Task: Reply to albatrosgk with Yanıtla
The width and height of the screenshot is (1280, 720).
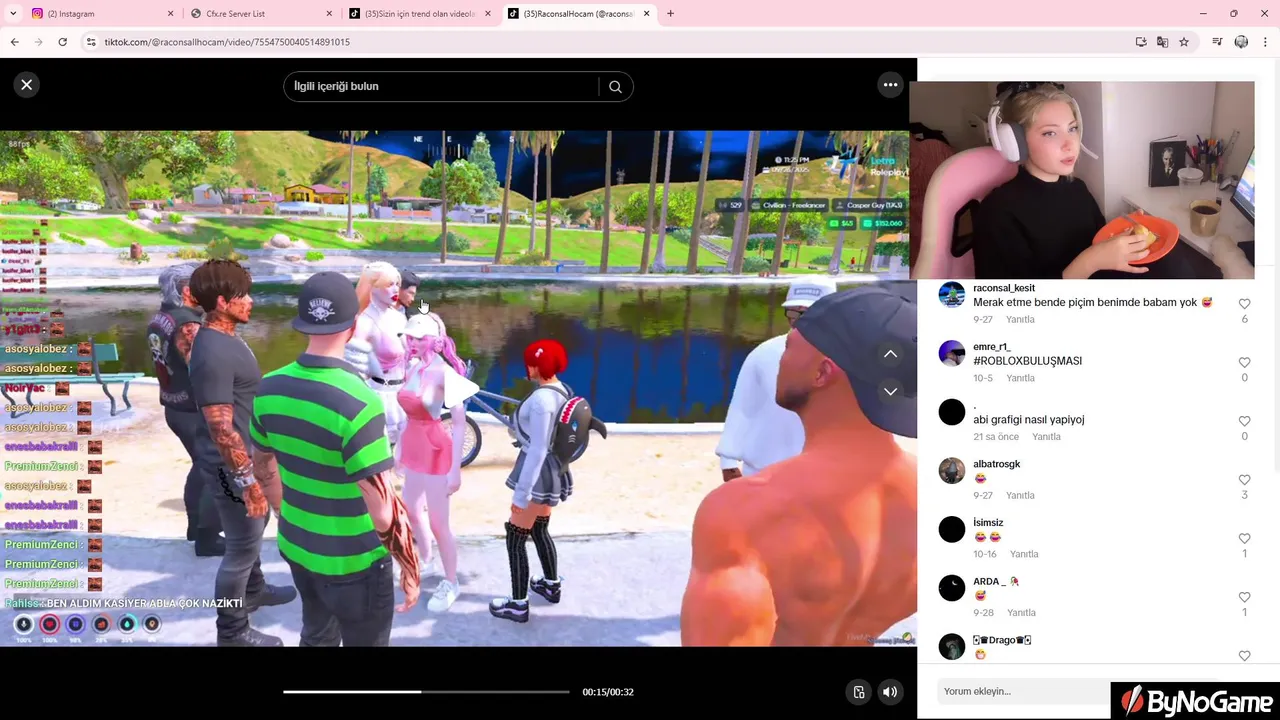Action: (x=1020, y=495)
